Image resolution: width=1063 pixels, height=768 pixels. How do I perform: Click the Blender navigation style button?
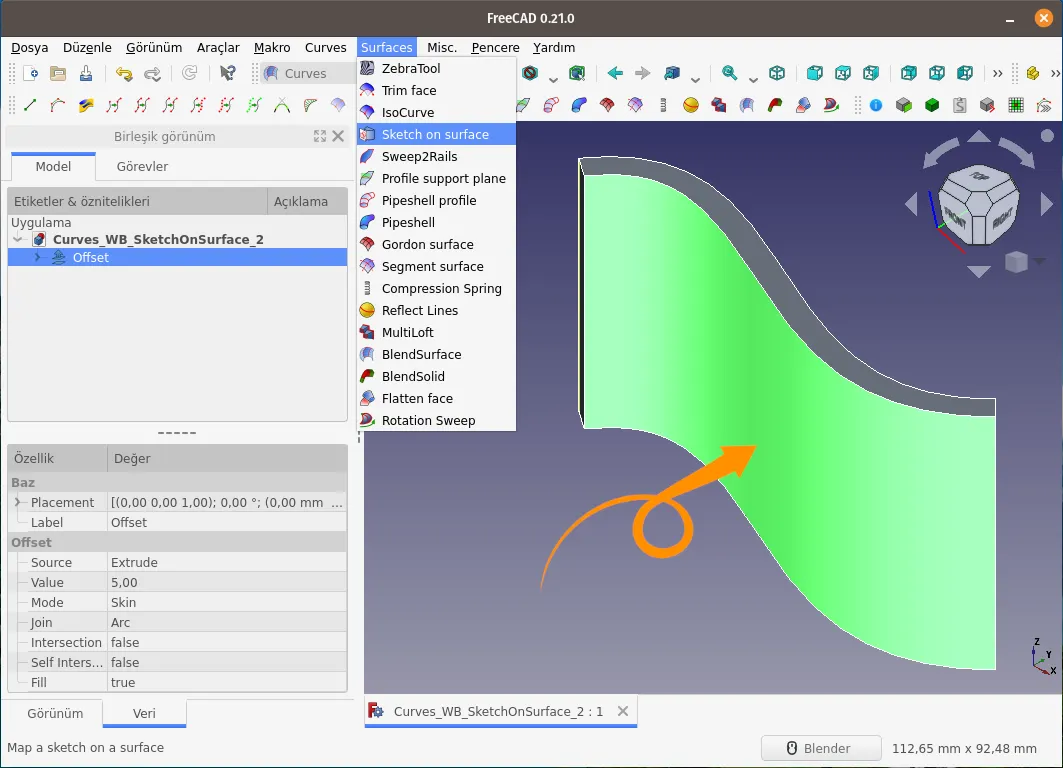(820, 748)
